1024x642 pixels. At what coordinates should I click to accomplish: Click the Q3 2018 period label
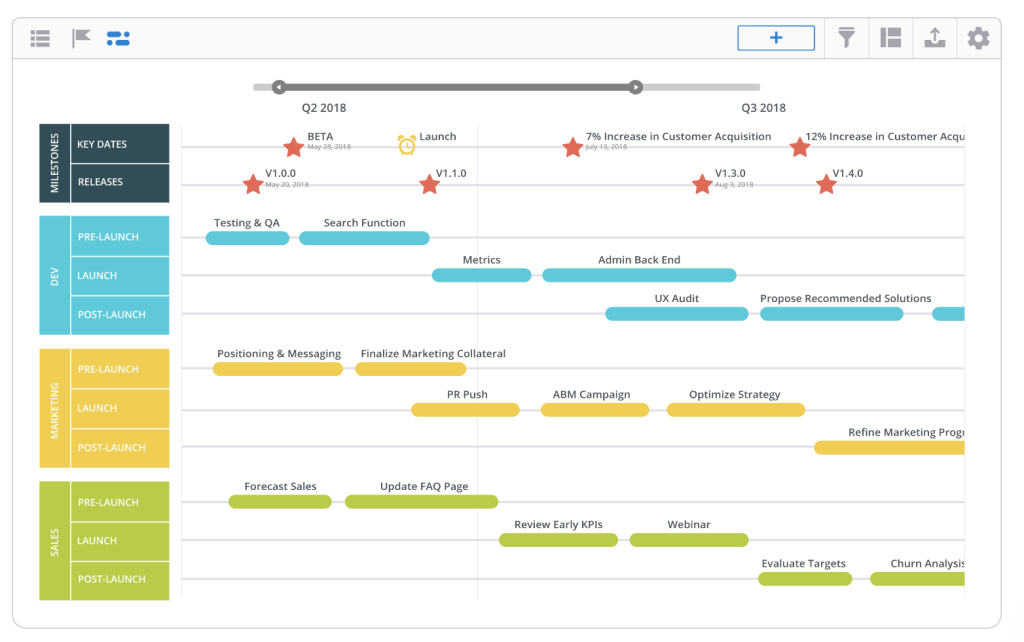click(x=760, y=107)
